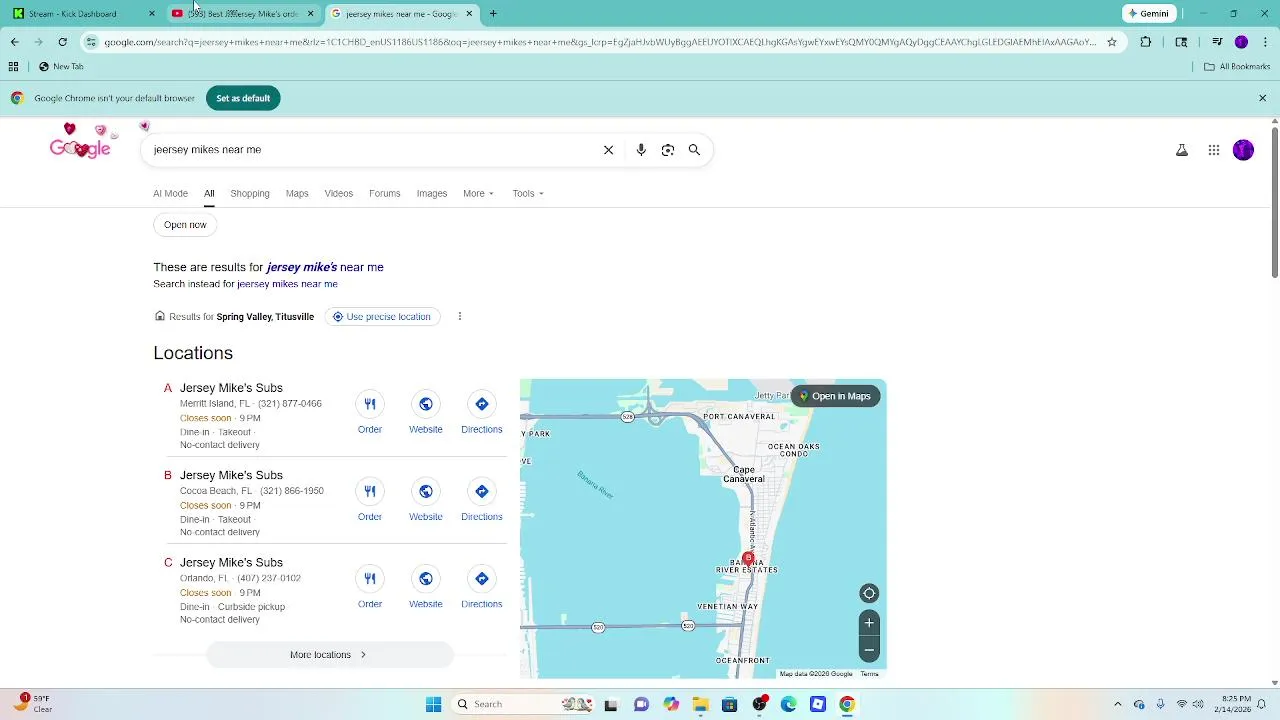The image size is (1280, 720).
Task: Start voice search with microphone icon
Action: (x=641, y=150)
